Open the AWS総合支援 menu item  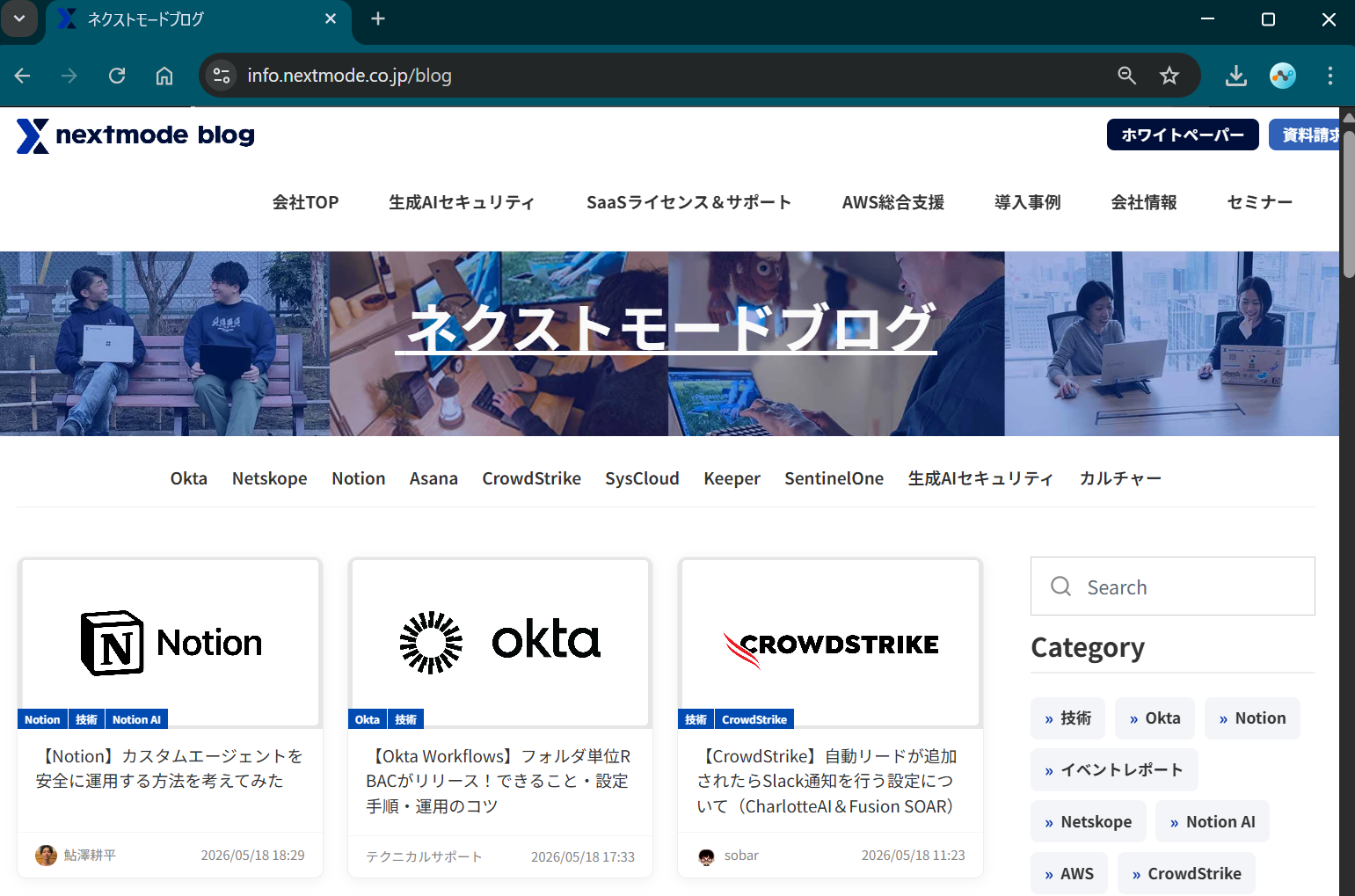click(893, 202)
